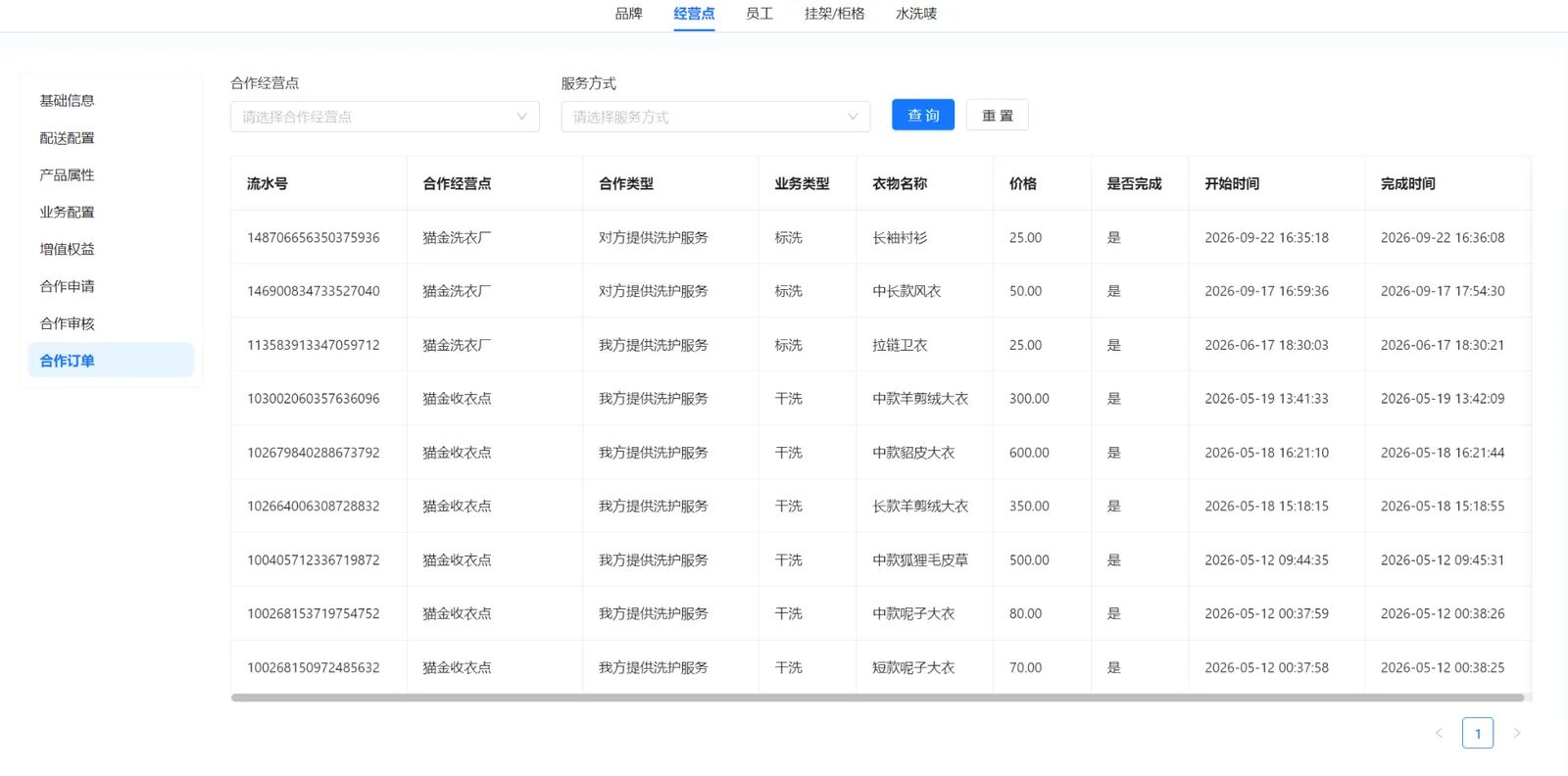The image size is (1568, 776).
Task: Select order number 100405712336719872
Action: pos(314,559)
